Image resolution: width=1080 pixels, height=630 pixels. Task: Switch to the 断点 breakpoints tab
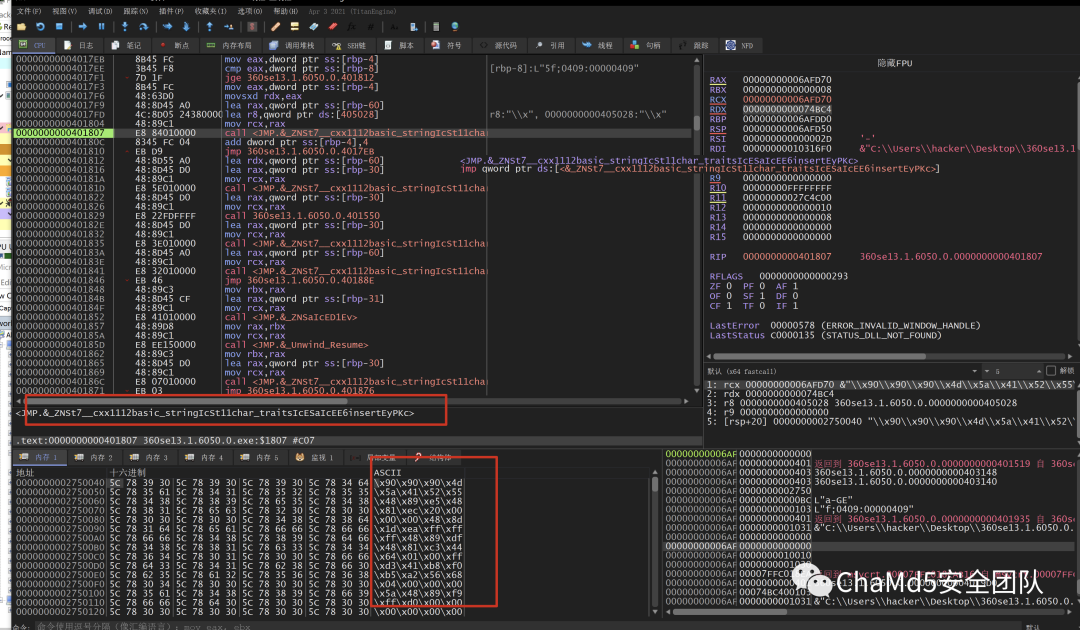175,45
